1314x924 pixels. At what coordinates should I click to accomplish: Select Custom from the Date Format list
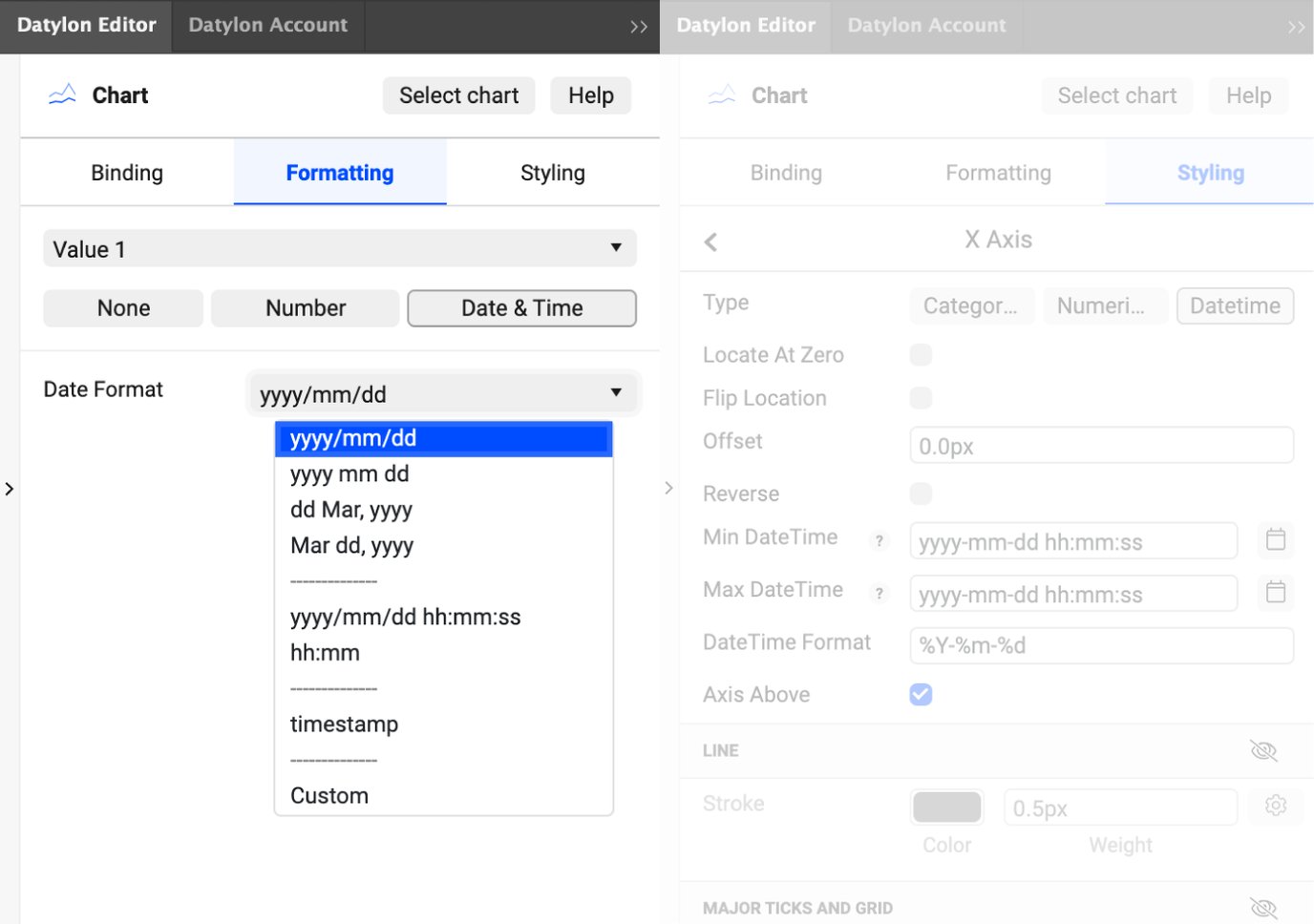pyautogui.click(x=328, y=794)
